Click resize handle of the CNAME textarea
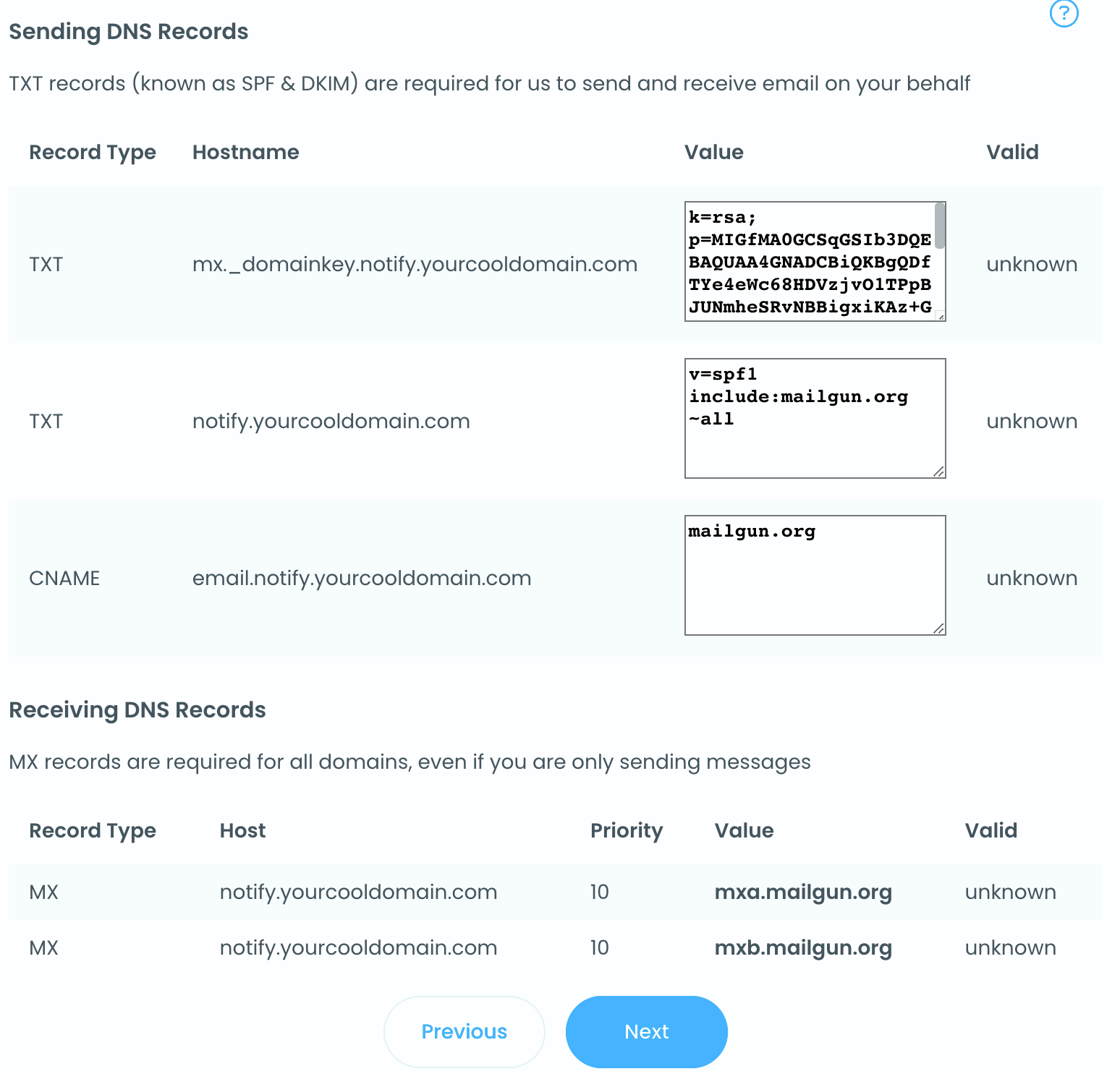This screenshot has height=1074, width=1120. (938, 628)
